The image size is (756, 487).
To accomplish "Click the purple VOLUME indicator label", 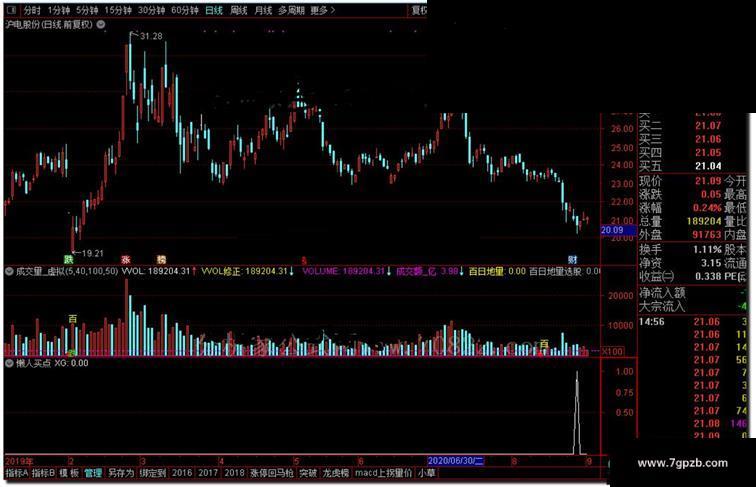I will tap(321, 271).
